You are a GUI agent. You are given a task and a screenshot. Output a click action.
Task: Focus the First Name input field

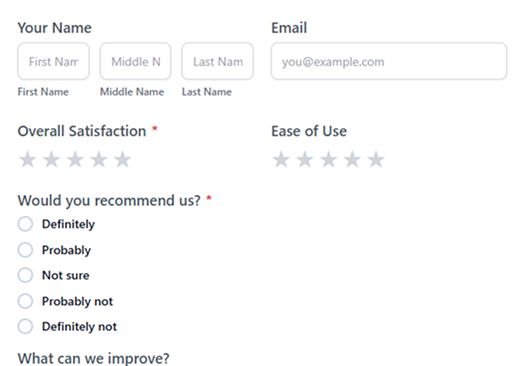click(x=53, y=61)
